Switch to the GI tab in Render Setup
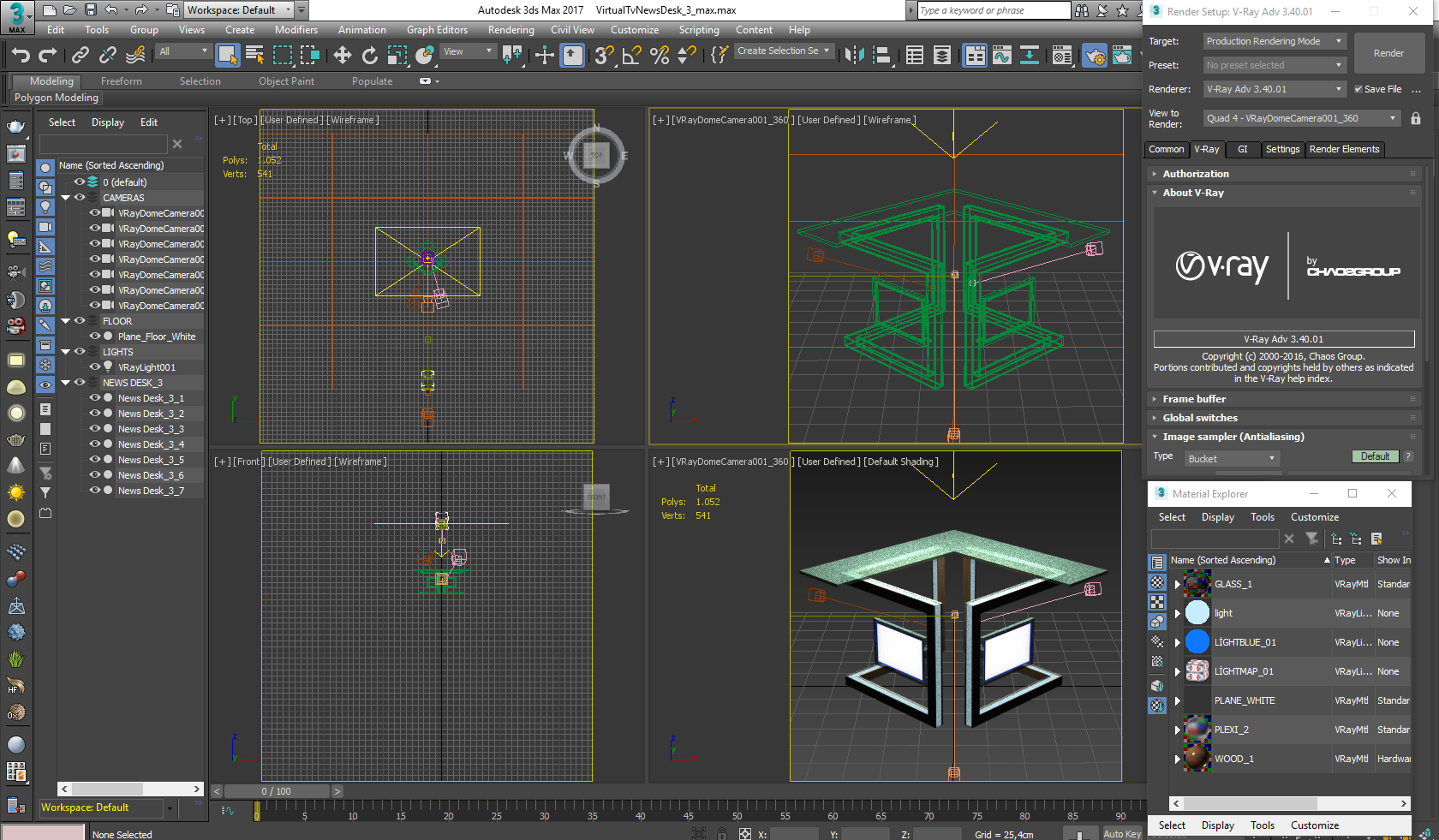Image resolution: width=1439 pixels, height=840 pixels. (x=1242, y=149)
